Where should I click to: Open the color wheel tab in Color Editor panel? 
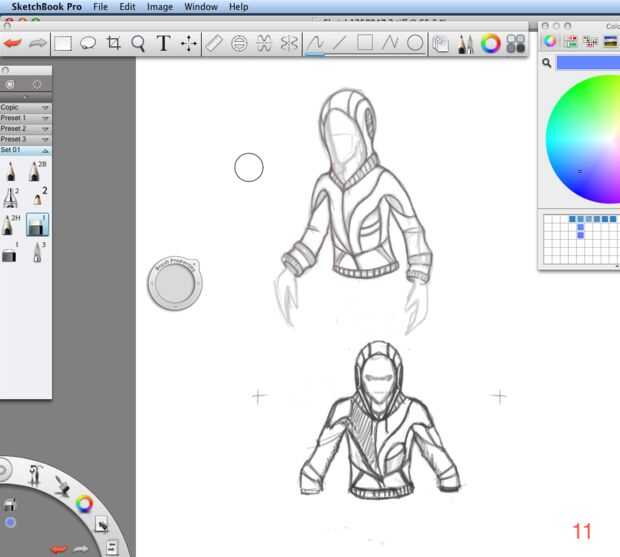[x=550, y=41]
